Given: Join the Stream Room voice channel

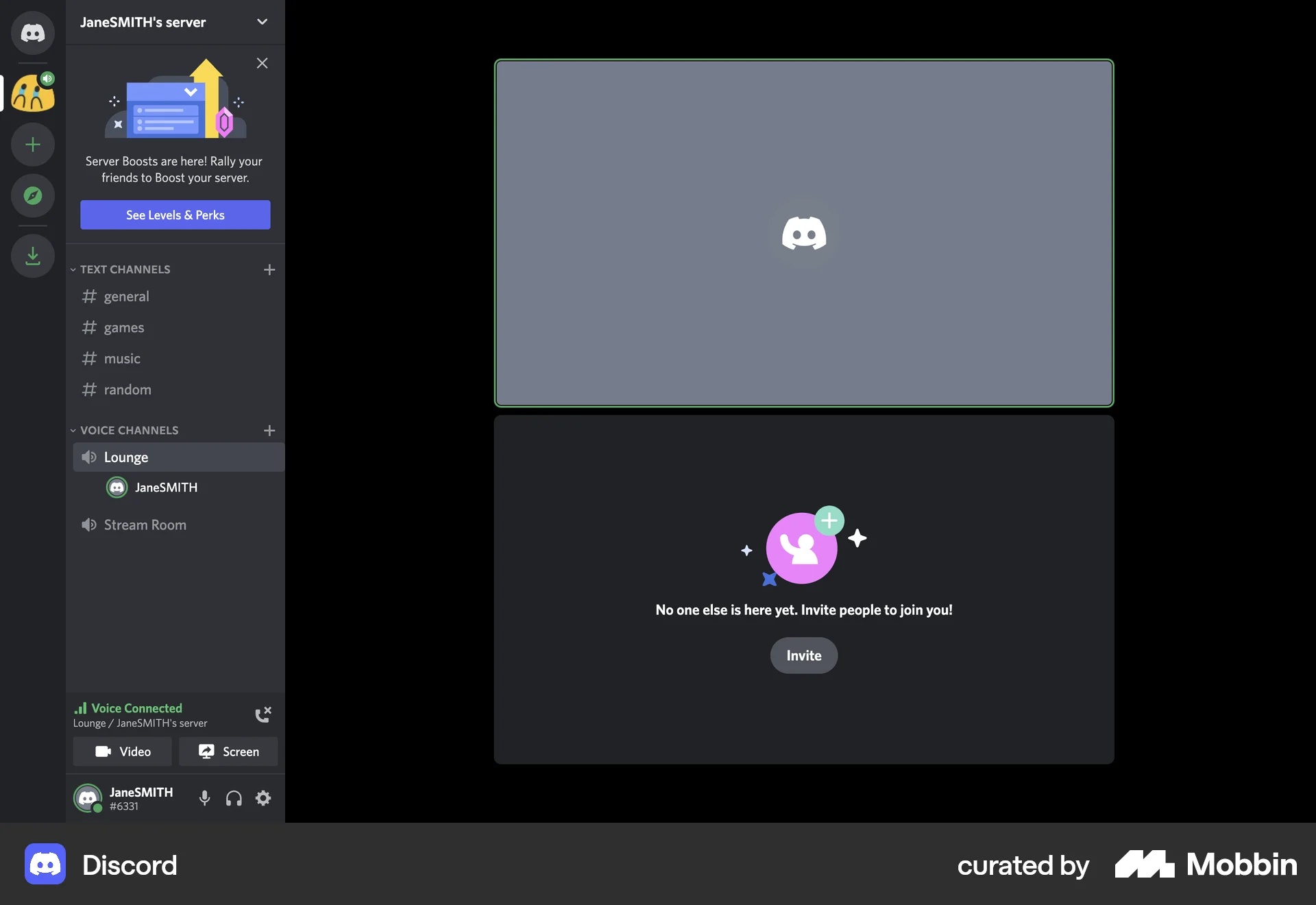Looking at the screenshot, I should coord(144,524).
